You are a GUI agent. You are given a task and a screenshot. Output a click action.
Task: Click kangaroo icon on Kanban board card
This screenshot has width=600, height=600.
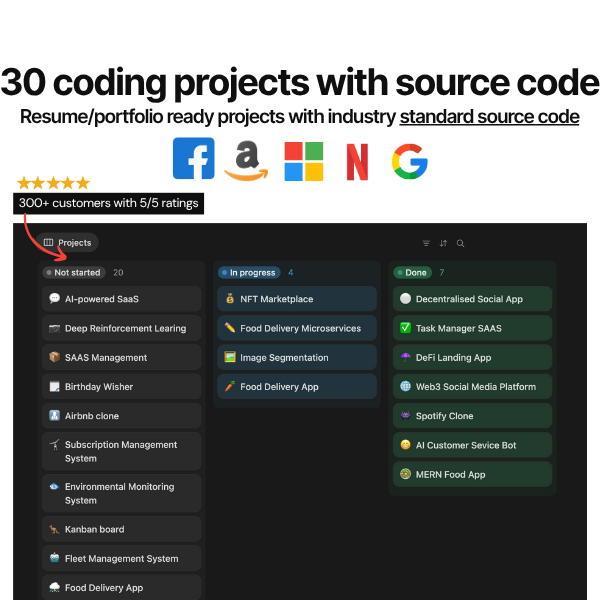(x=54, y=529)
